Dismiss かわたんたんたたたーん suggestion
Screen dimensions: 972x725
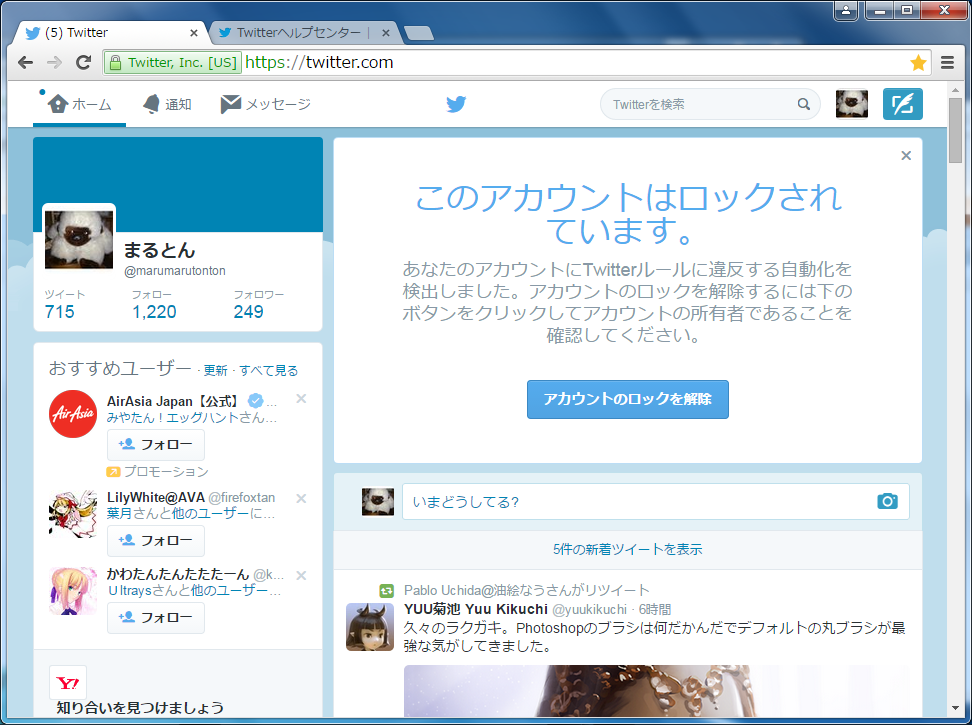301,576
